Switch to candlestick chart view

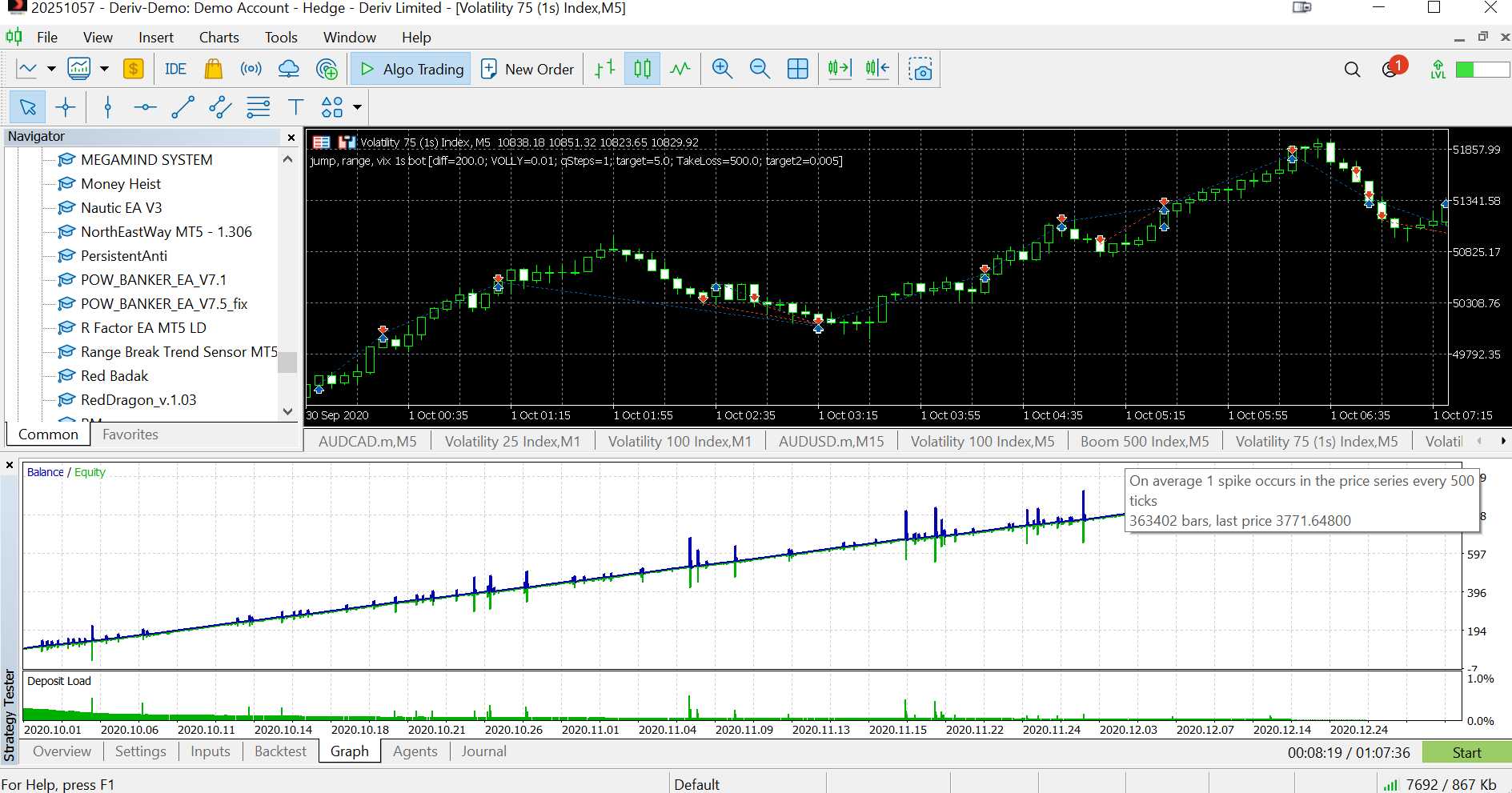643,69
